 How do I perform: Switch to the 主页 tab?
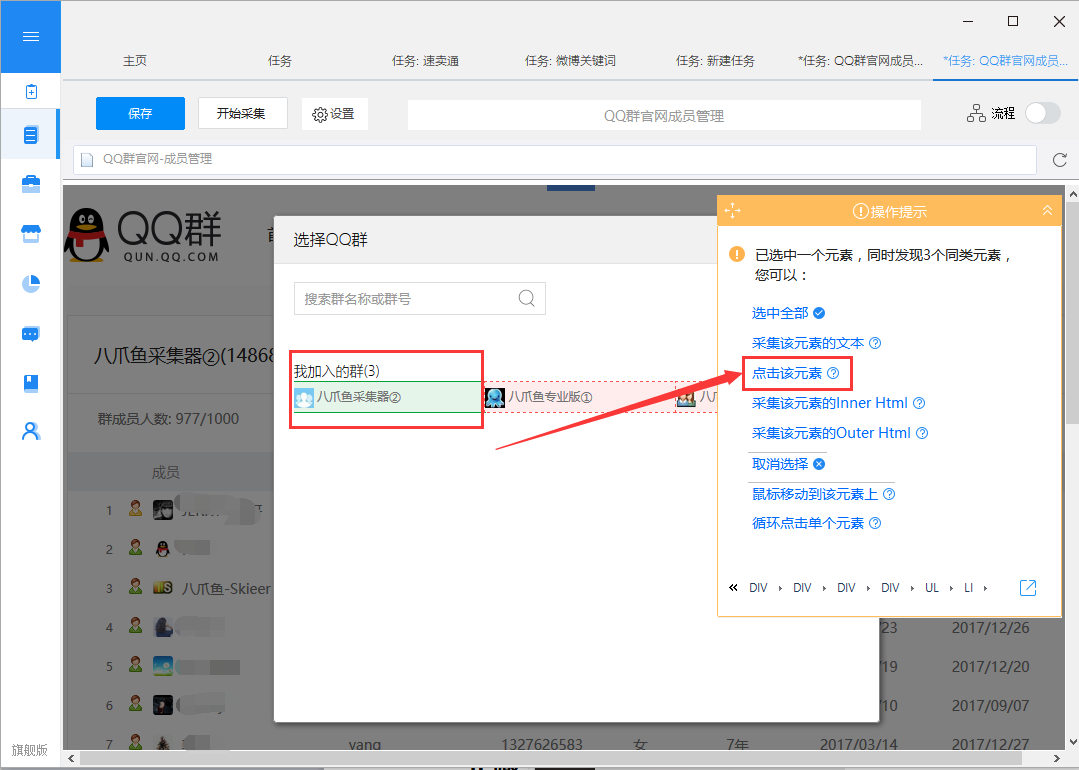135,61
